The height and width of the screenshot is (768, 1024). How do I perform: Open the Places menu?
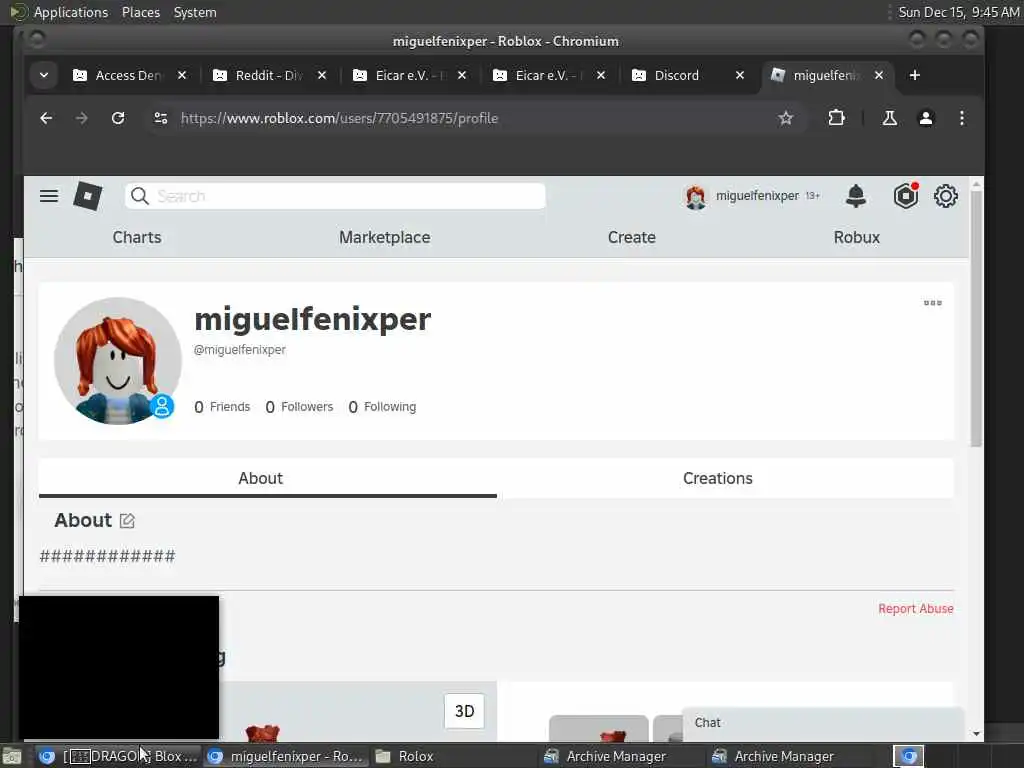click(x=140, y=12)
